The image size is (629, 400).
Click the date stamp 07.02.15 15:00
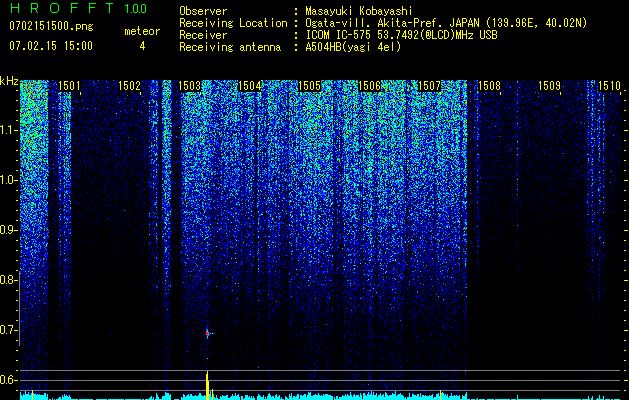(51, 46)
